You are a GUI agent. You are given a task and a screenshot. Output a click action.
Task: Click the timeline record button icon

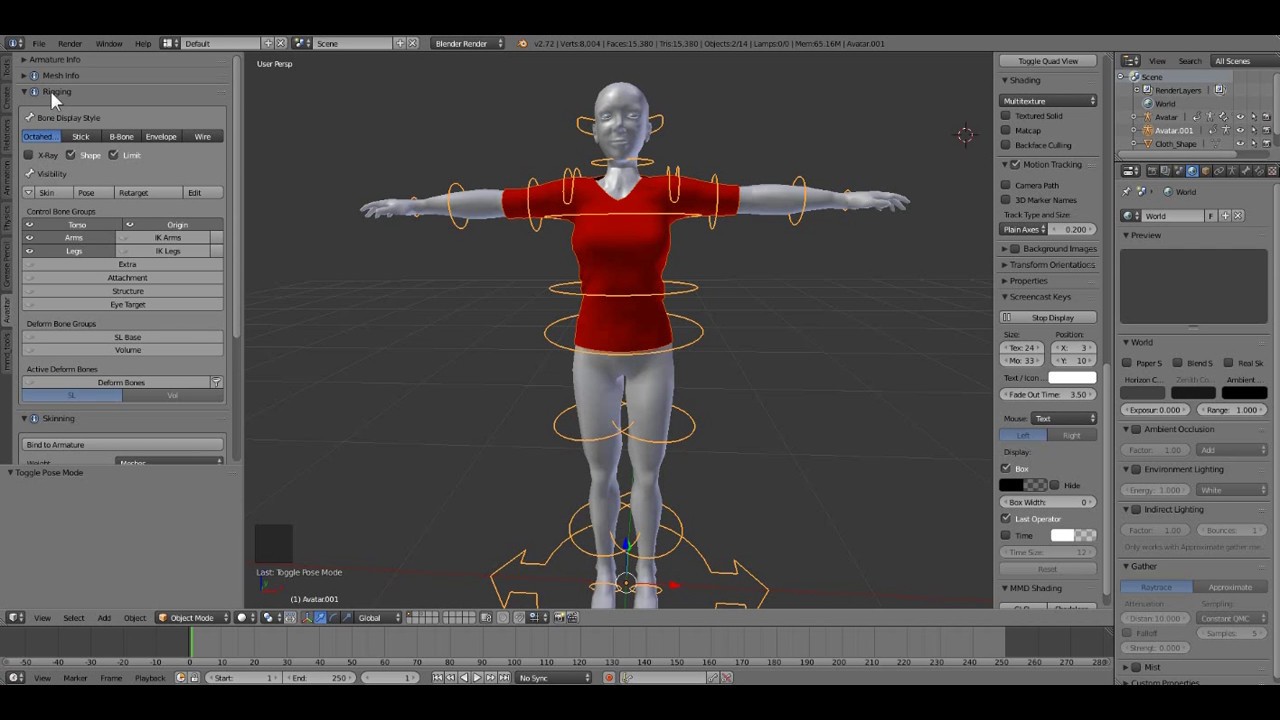tap(609, 678)
